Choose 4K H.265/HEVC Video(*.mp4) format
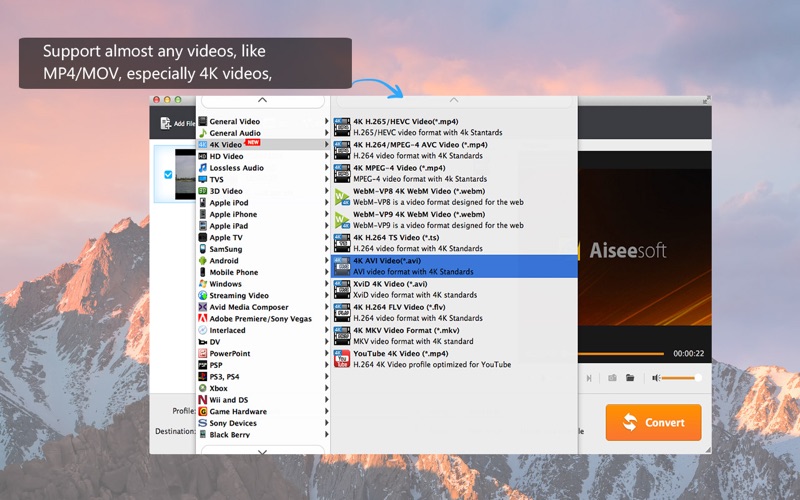 454,127
